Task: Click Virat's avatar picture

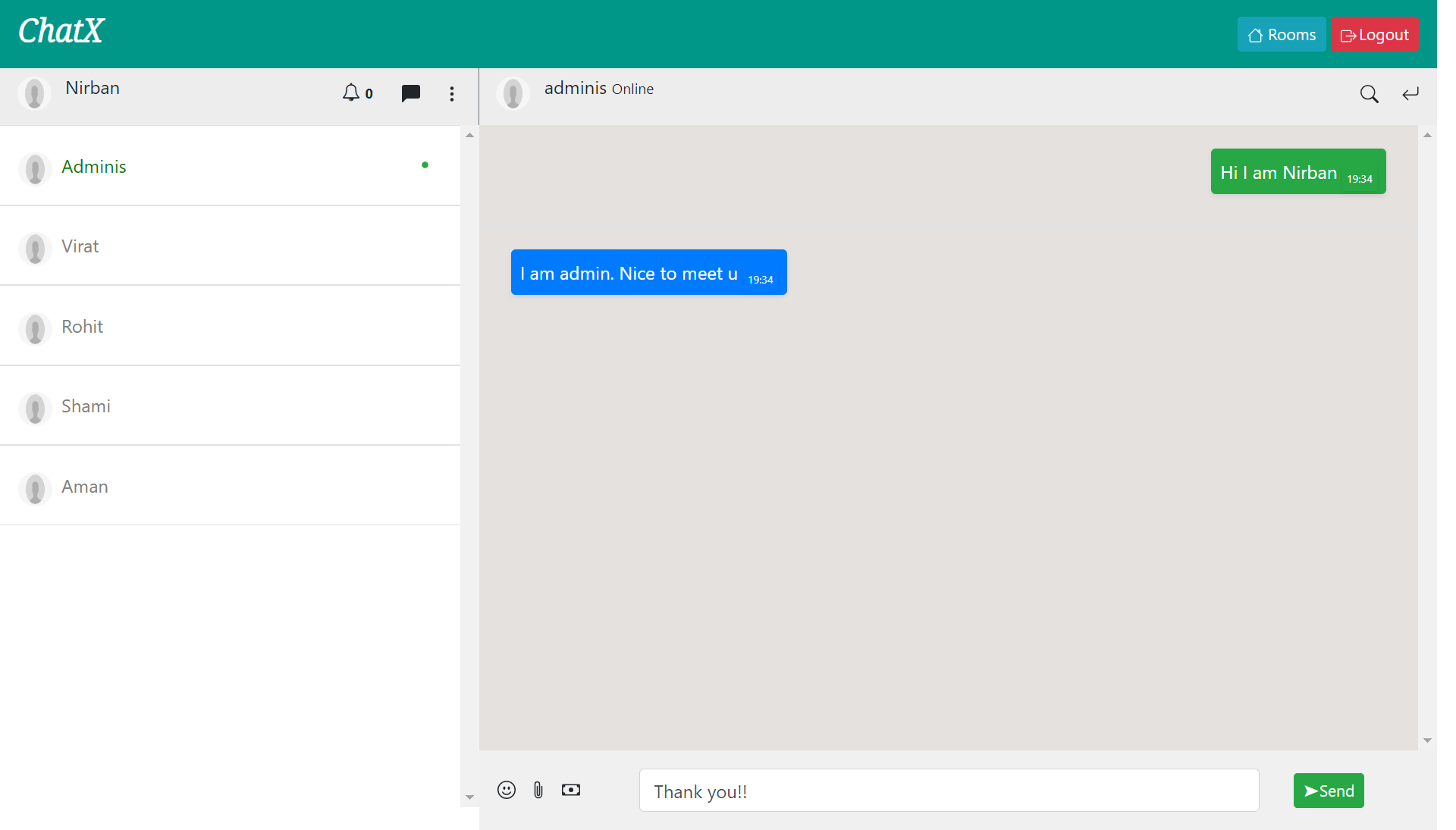Action: (35, 248)
